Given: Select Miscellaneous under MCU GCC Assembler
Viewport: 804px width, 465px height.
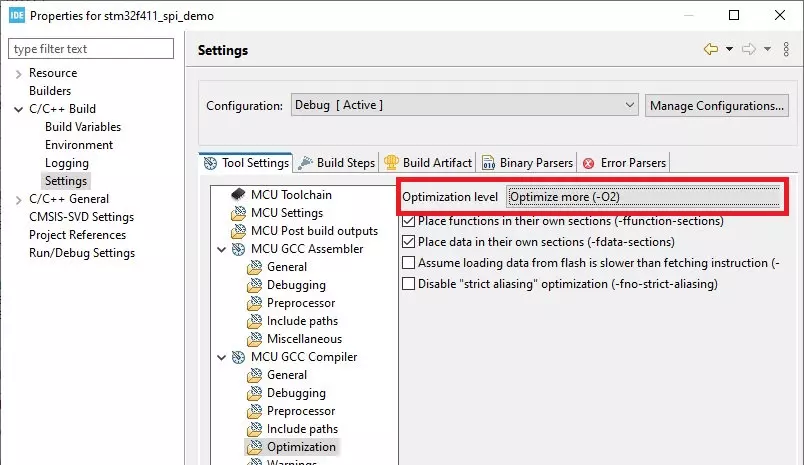Looking at the screenshot, I should pyautogui.click(x=304, y=339).
